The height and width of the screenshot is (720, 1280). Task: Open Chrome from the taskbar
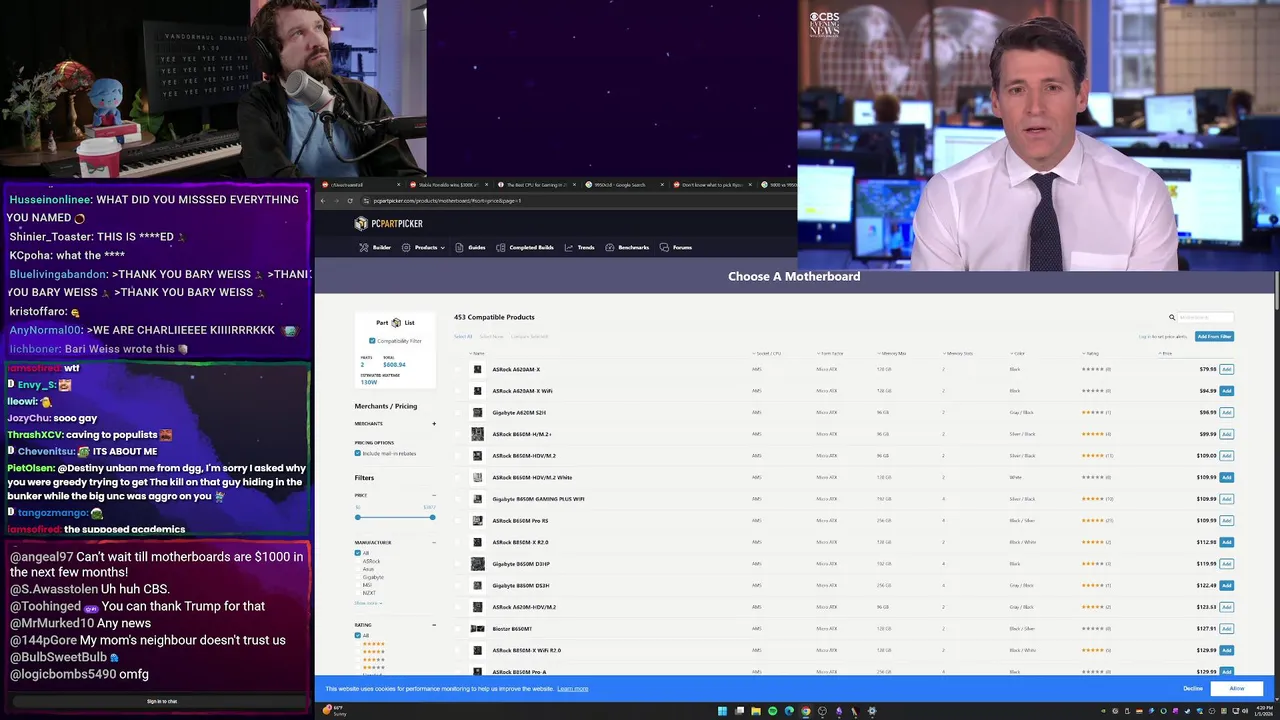click(x=806, y=711)
